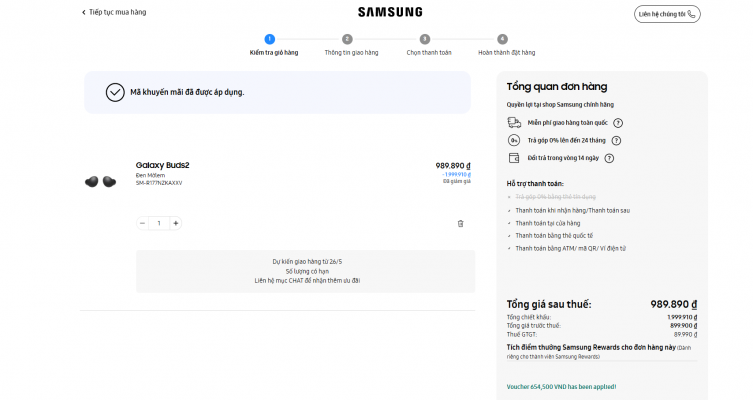Go to step 4 'Hoàn thành đặt hàng'
The height and width of the screenshot is (400, 753).
coord(502,39)
